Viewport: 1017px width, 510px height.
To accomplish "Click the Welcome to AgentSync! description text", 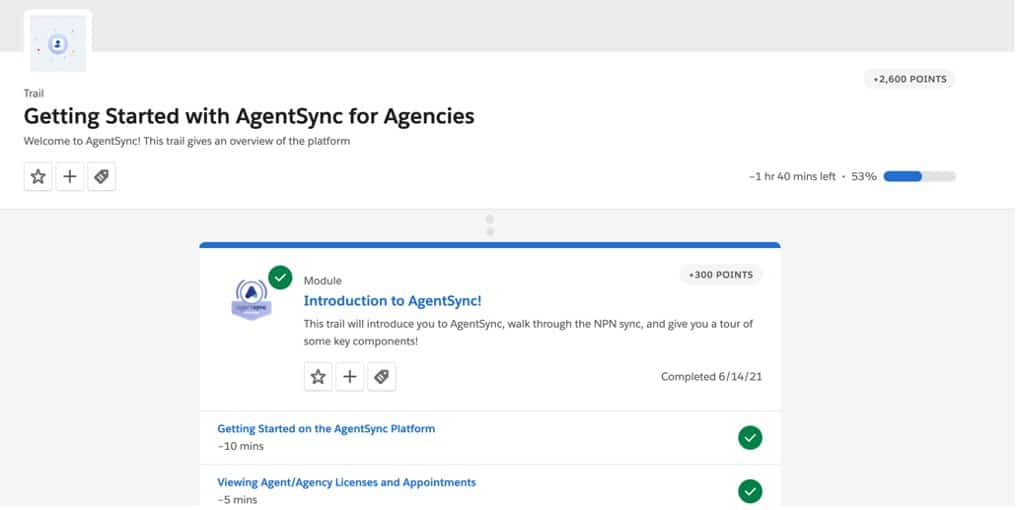I will [x=187, y=141].
